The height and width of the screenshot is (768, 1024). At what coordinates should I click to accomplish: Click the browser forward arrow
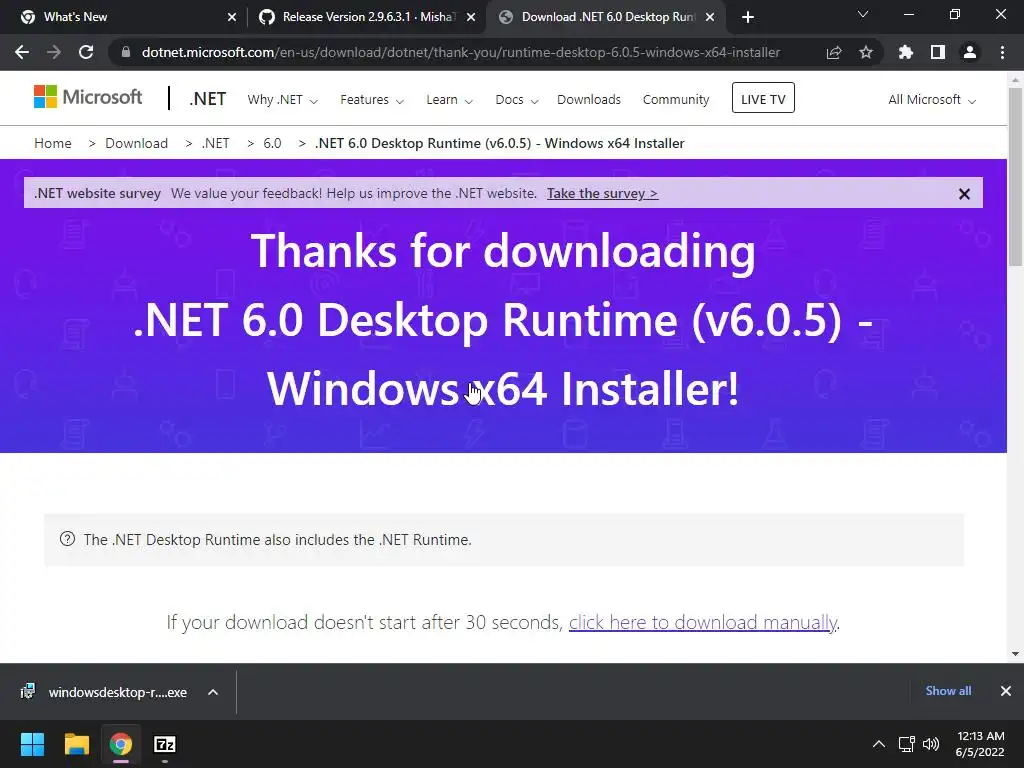click(54, 52)
